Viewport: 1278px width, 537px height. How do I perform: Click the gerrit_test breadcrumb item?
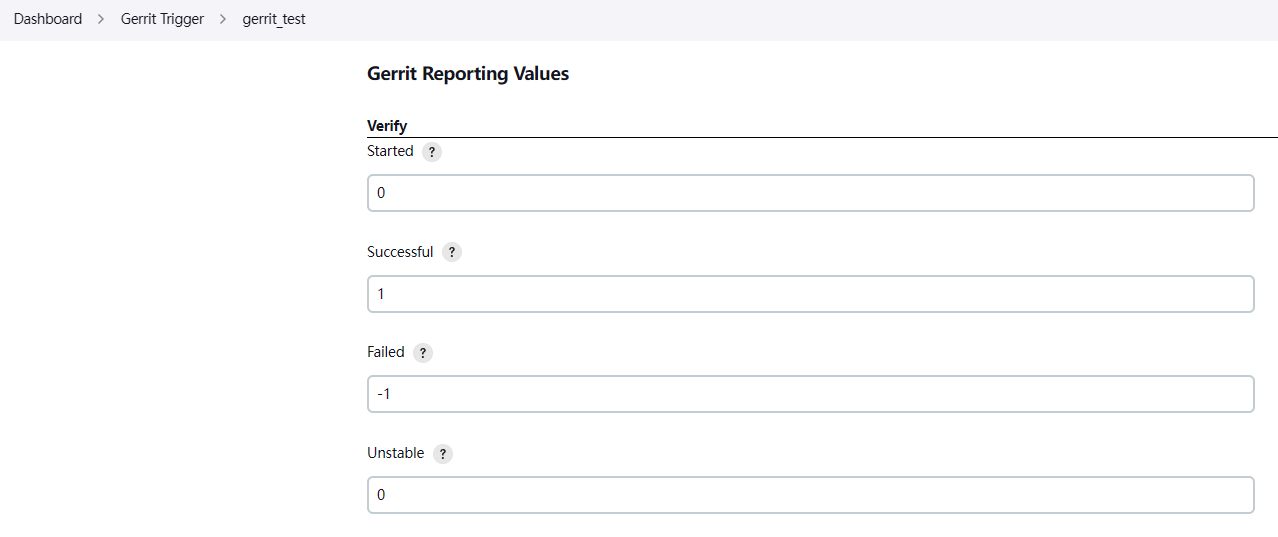coord(274,19)
